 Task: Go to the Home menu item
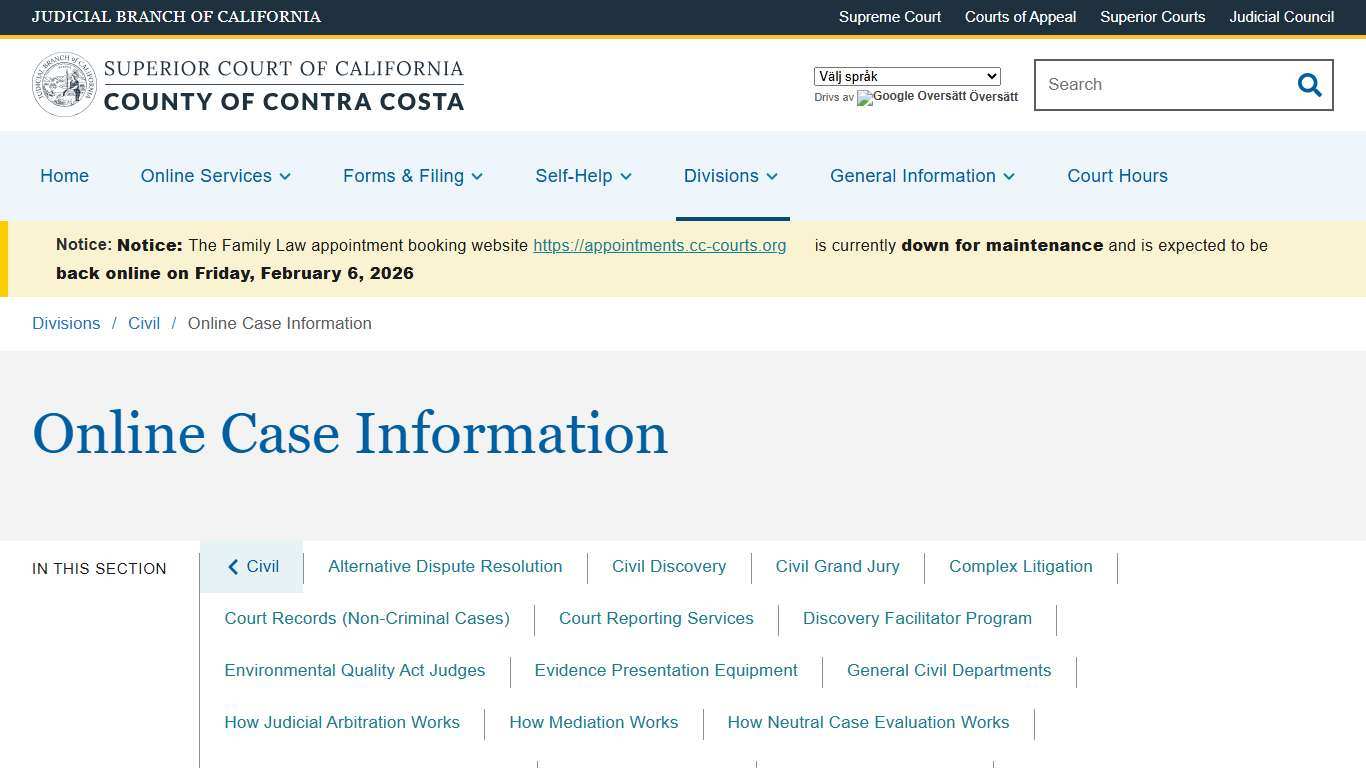coord(64,176)
